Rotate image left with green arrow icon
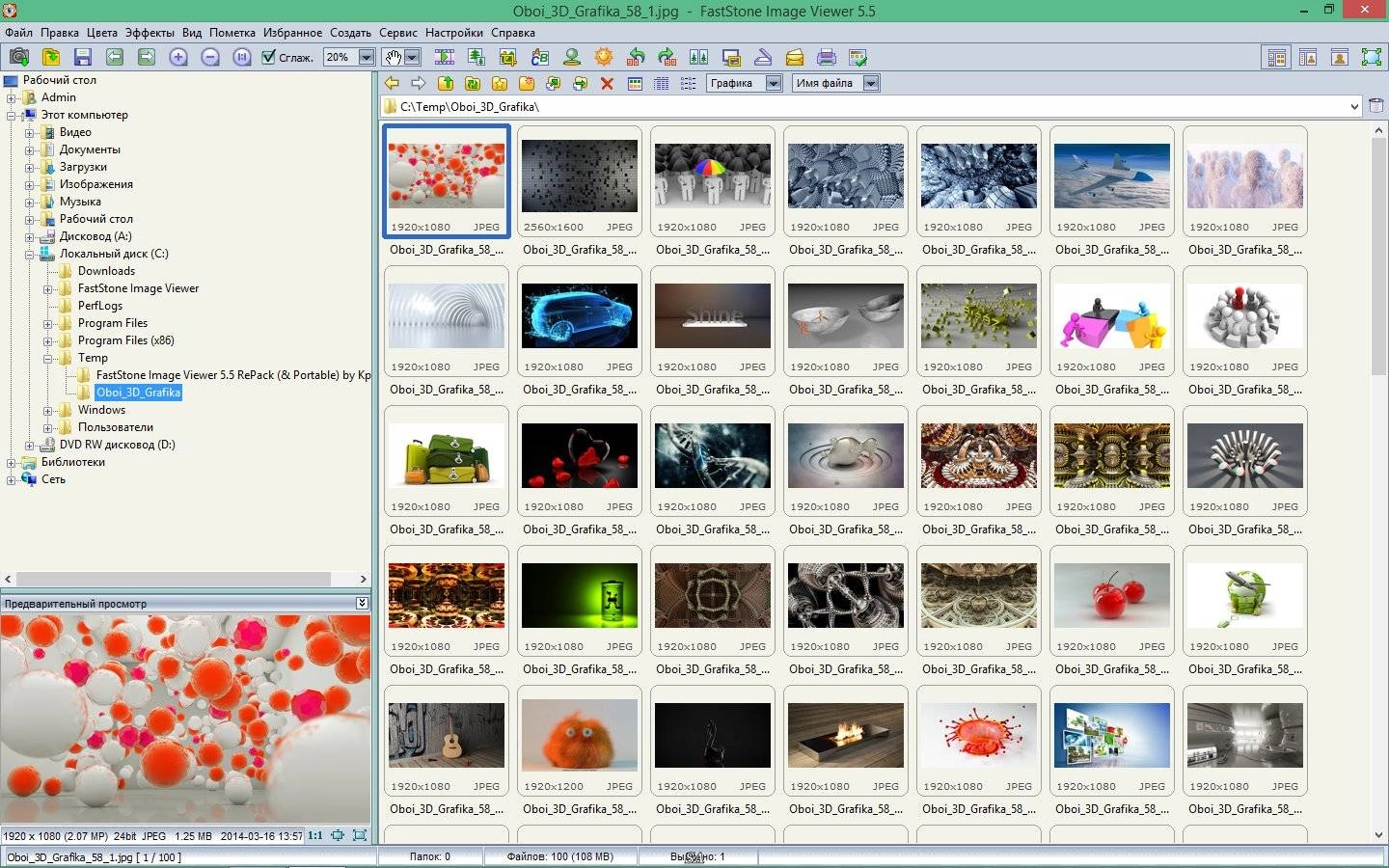Screen dimensions: 1389x868 636,57
